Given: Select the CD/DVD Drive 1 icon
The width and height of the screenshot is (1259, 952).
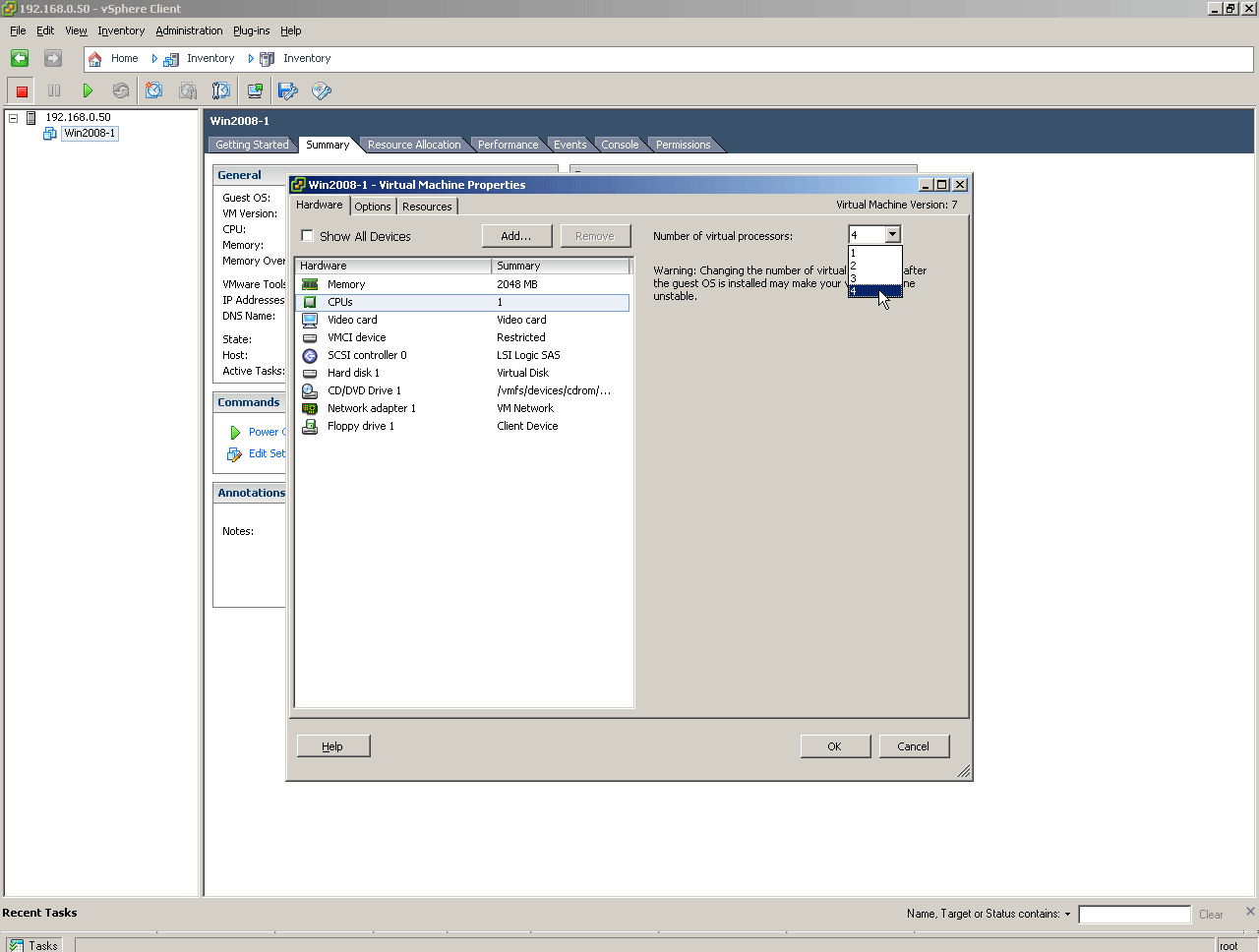Looking at the screenshot, I should 310,390.
